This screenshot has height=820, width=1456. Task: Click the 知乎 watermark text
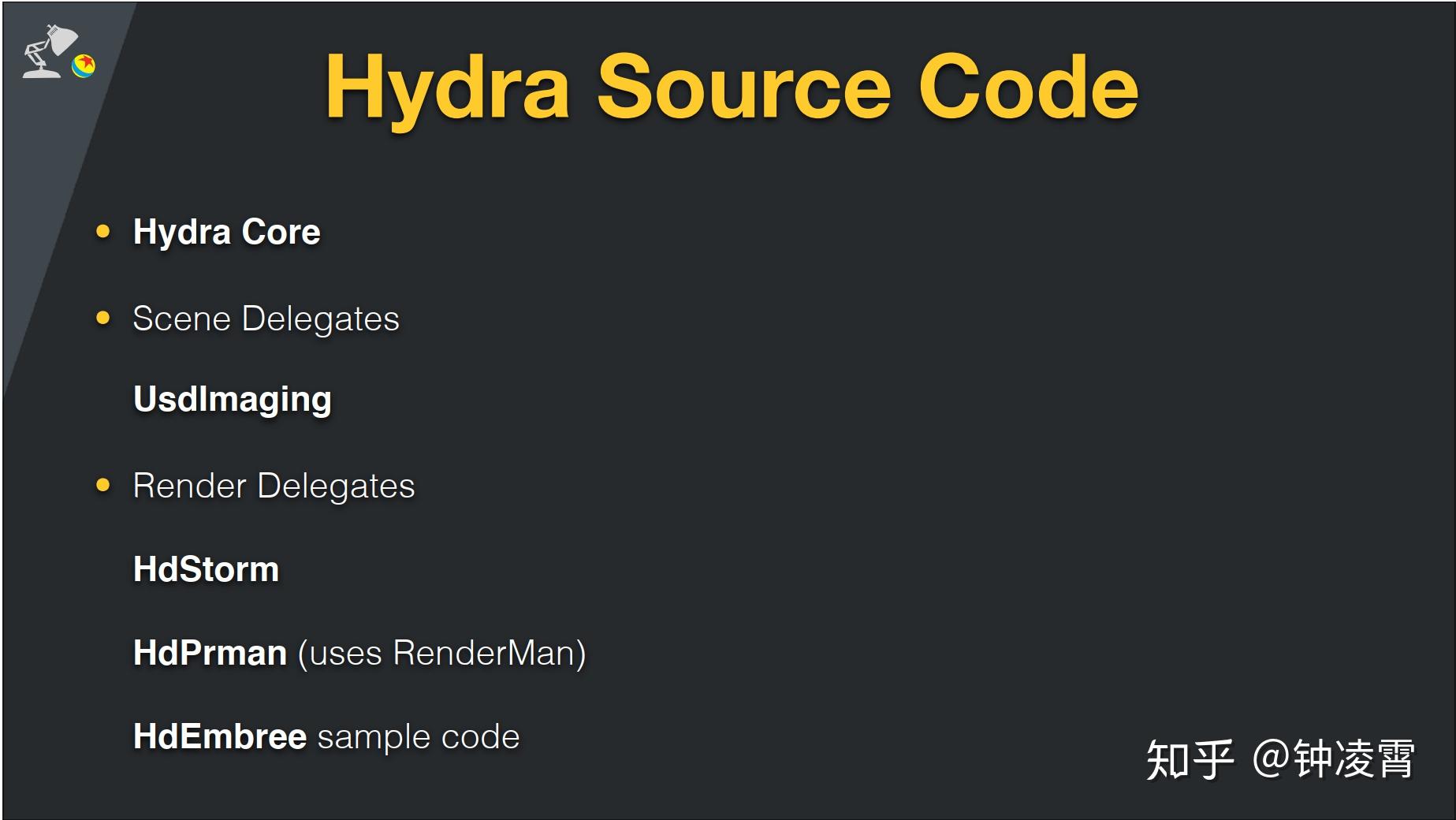coord(1189,760)
